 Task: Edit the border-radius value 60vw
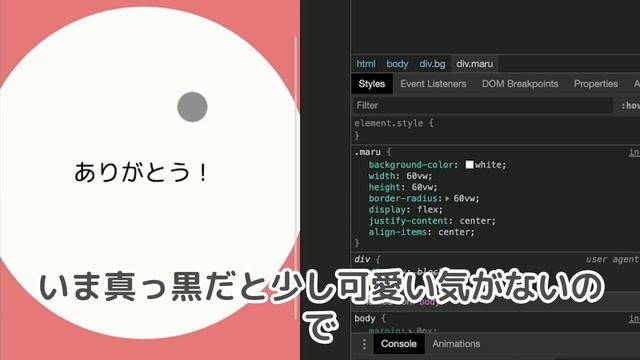(x=464, y=198)
